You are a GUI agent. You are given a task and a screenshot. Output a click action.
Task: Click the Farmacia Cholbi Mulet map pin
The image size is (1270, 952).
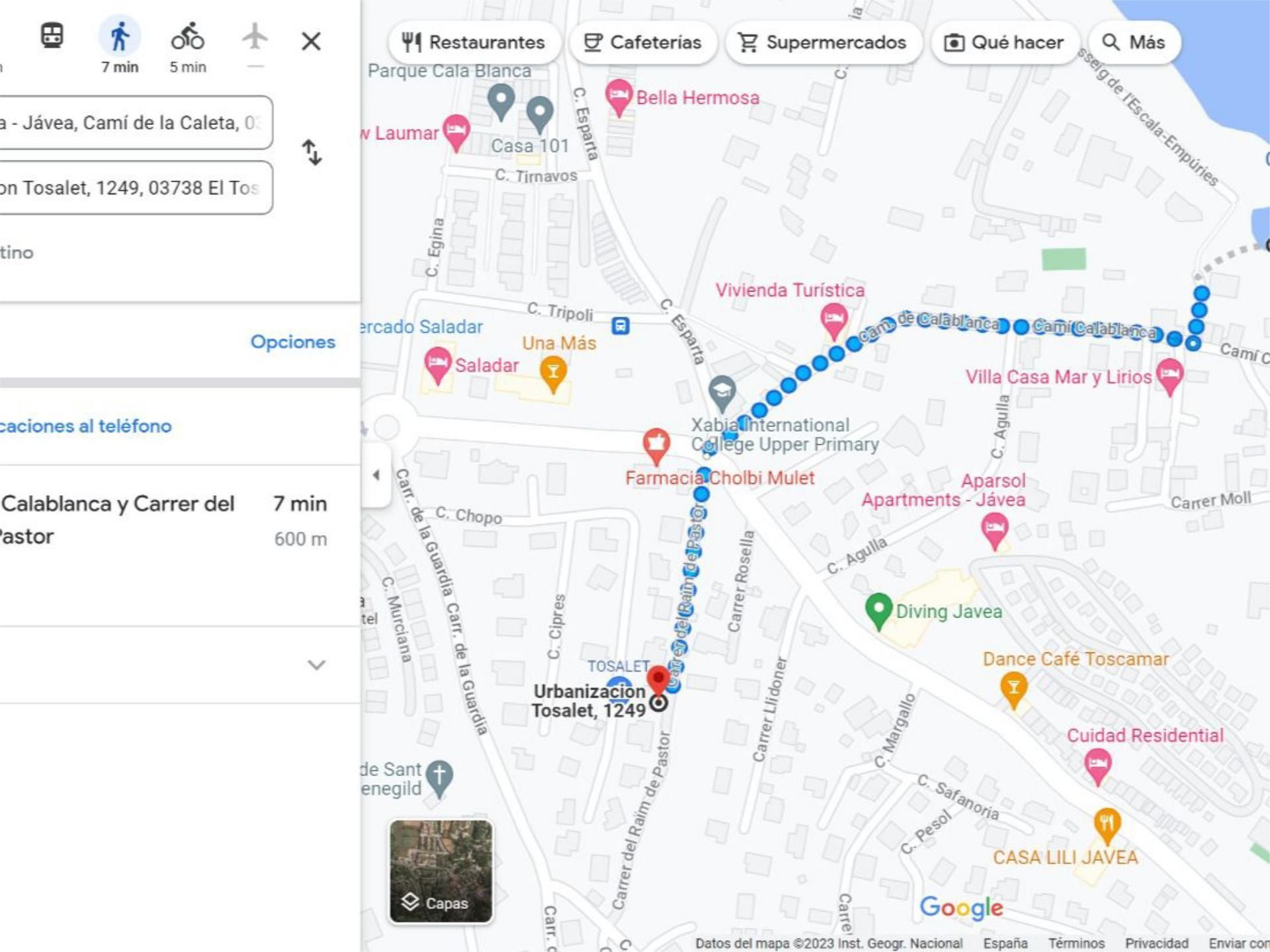point(656,444)
